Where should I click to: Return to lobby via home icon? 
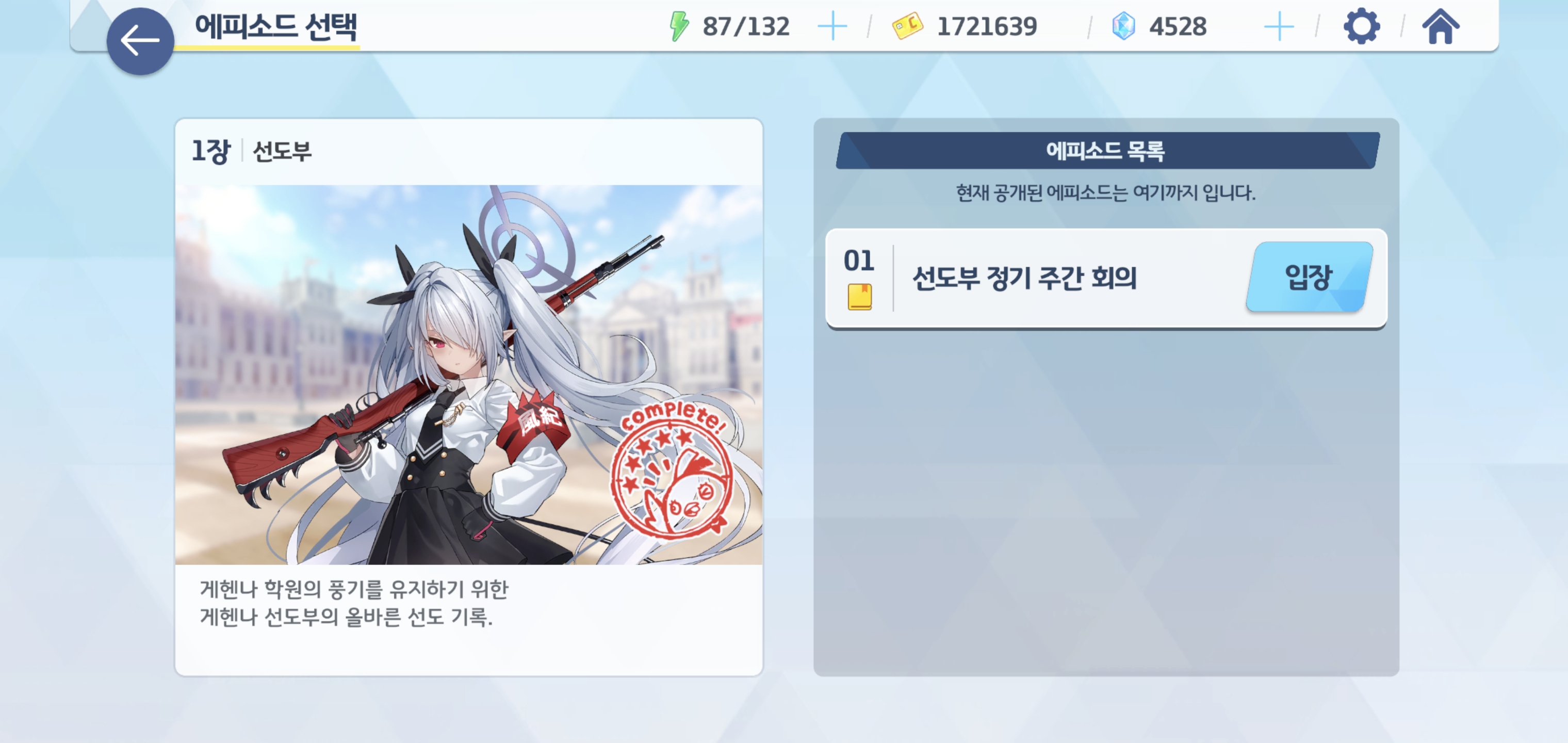coord(1440,26)
